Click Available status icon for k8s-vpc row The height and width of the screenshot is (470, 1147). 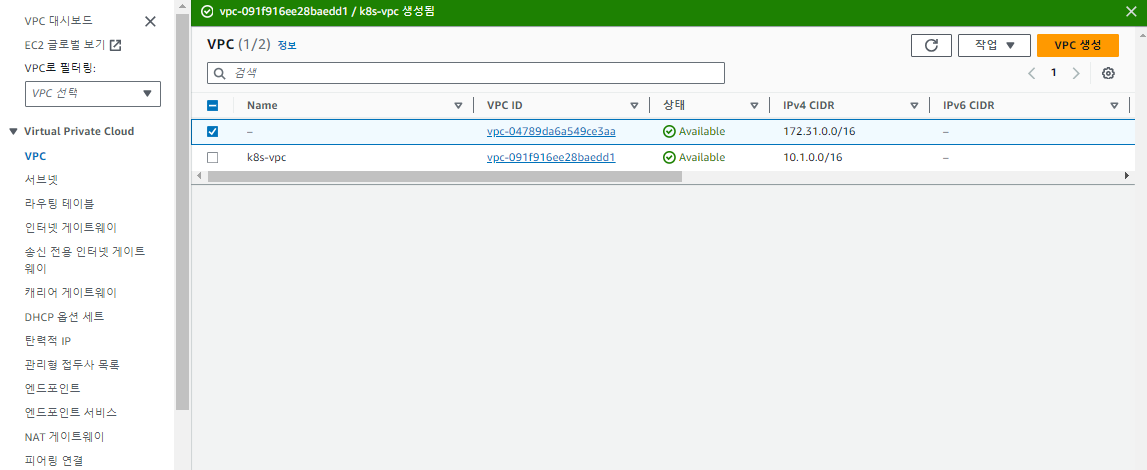(669, 157)
